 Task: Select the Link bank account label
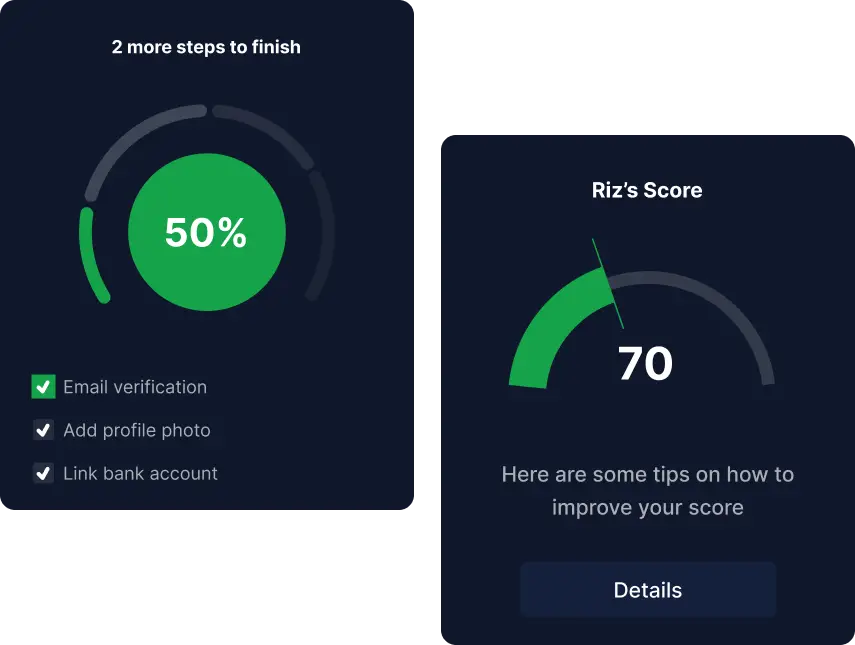(x=140, y=473)
